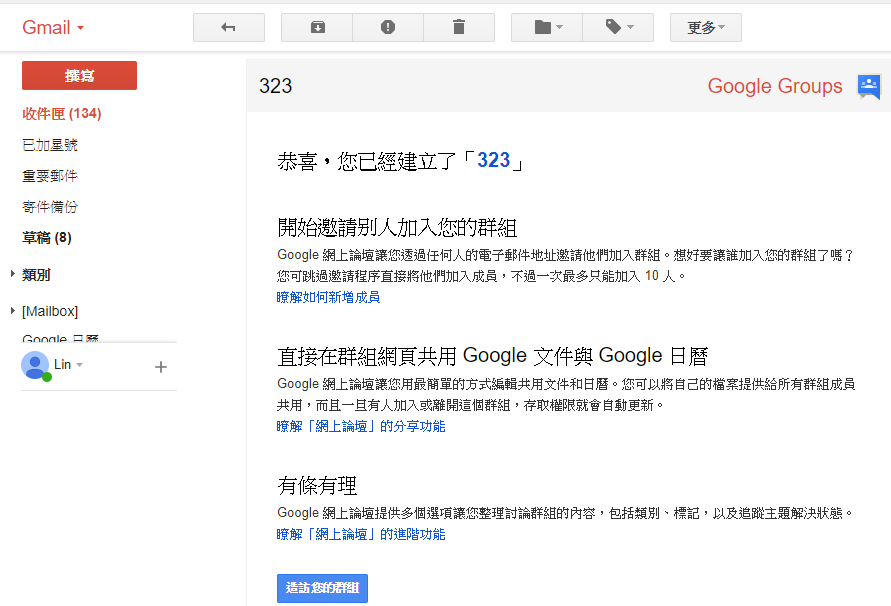Open the 更多 (More) dropdown
The image size is (891, 606).
[706, 27]
